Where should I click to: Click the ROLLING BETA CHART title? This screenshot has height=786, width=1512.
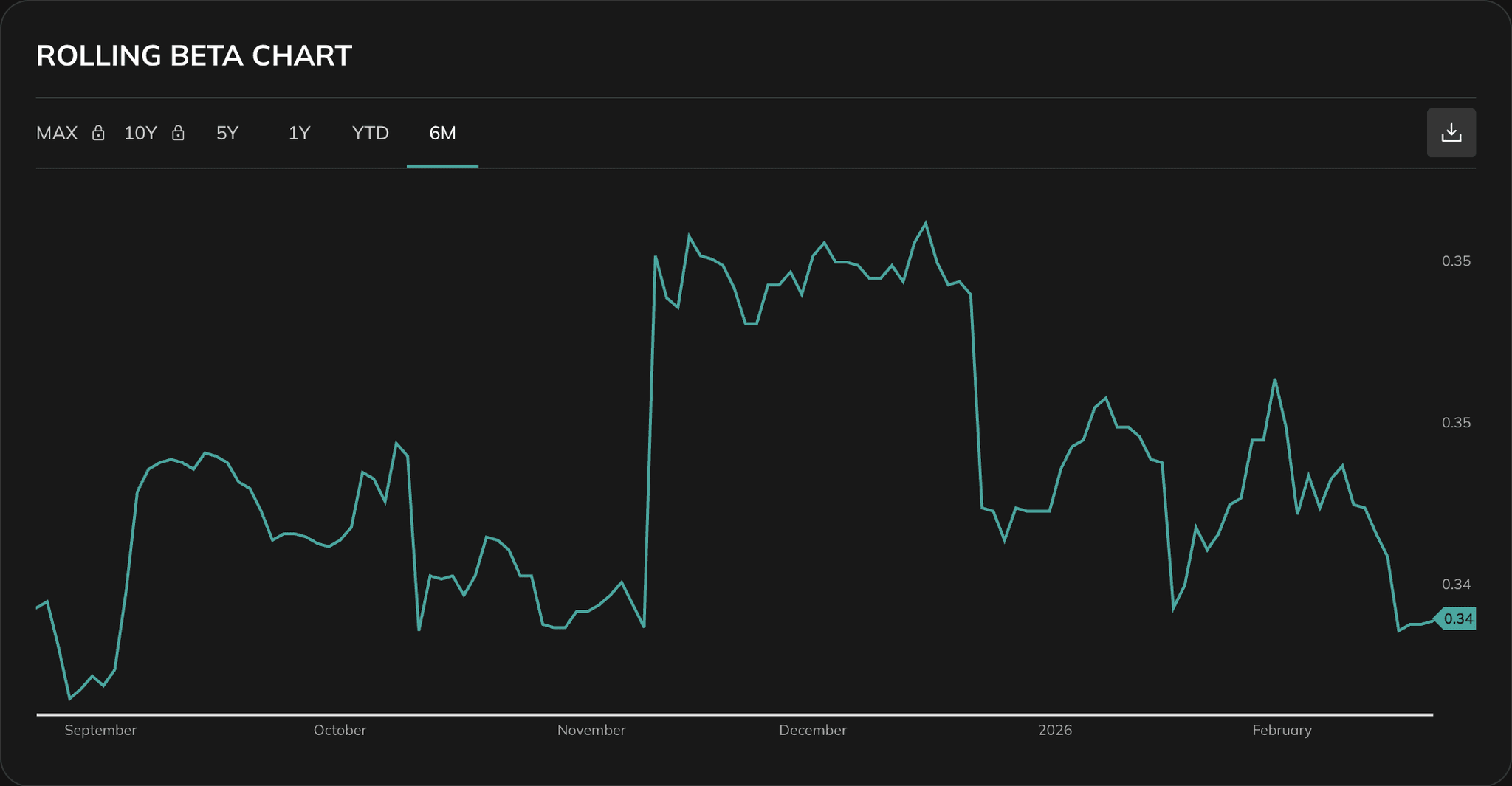click(194, 55)
